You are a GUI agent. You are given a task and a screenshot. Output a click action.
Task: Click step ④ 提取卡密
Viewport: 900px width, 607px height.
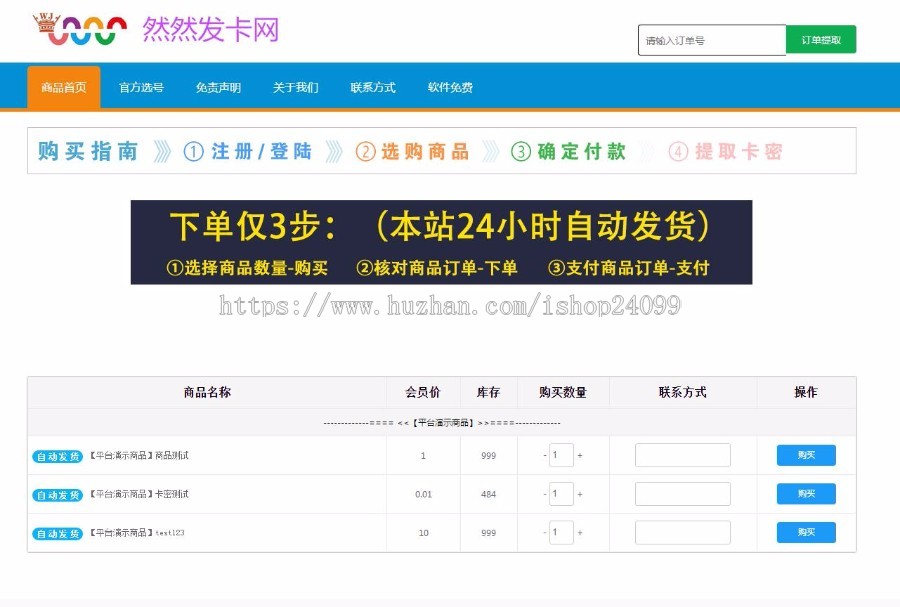point(726,151)
